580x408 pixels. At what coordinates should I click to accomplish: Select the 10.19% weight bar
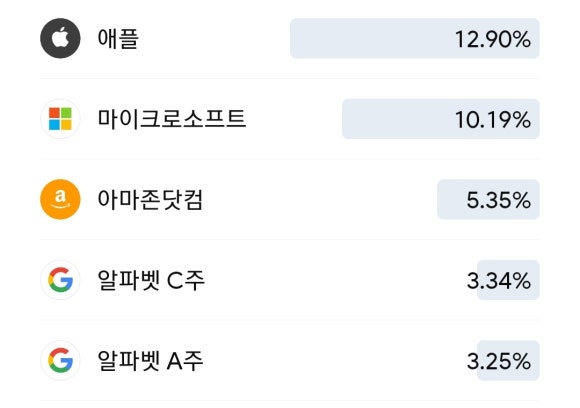point(441,119)
